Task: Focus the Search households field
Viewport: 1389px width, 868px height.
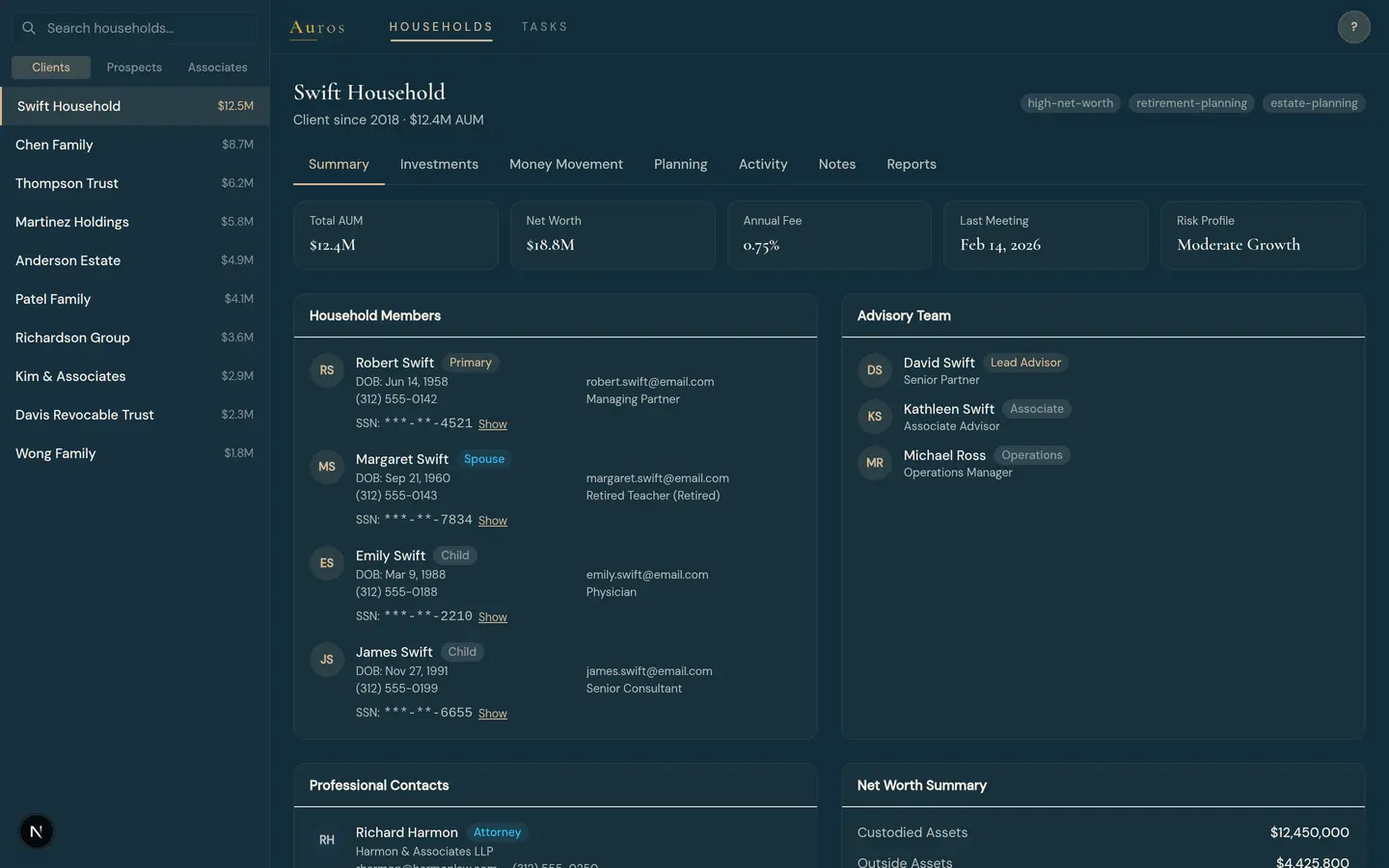Action: (135, 28)
